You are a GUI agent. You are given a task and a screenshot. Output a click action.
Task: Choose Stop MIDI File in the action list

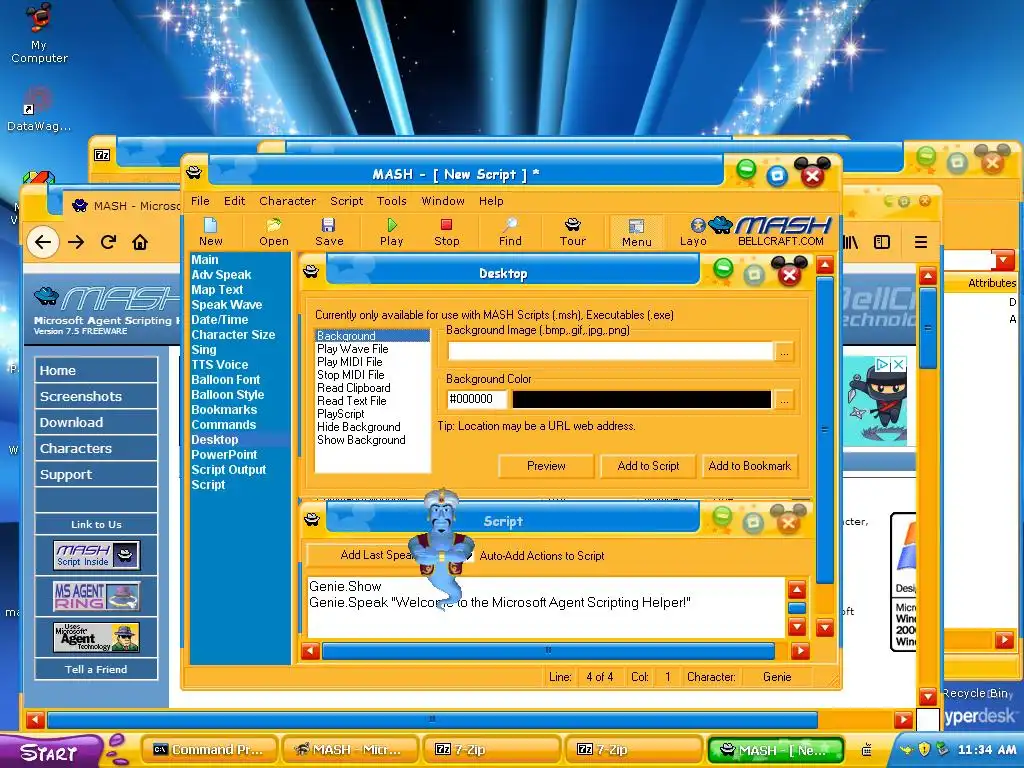coord(350,376)
